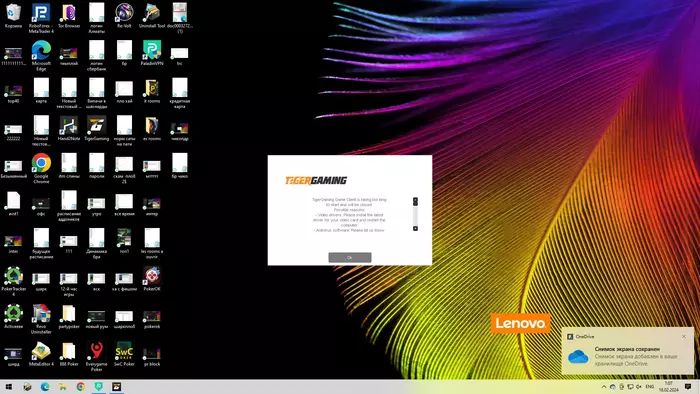Open File Explorer from the taskbar
The image size is (700, 394).
[x=63, y=387]
